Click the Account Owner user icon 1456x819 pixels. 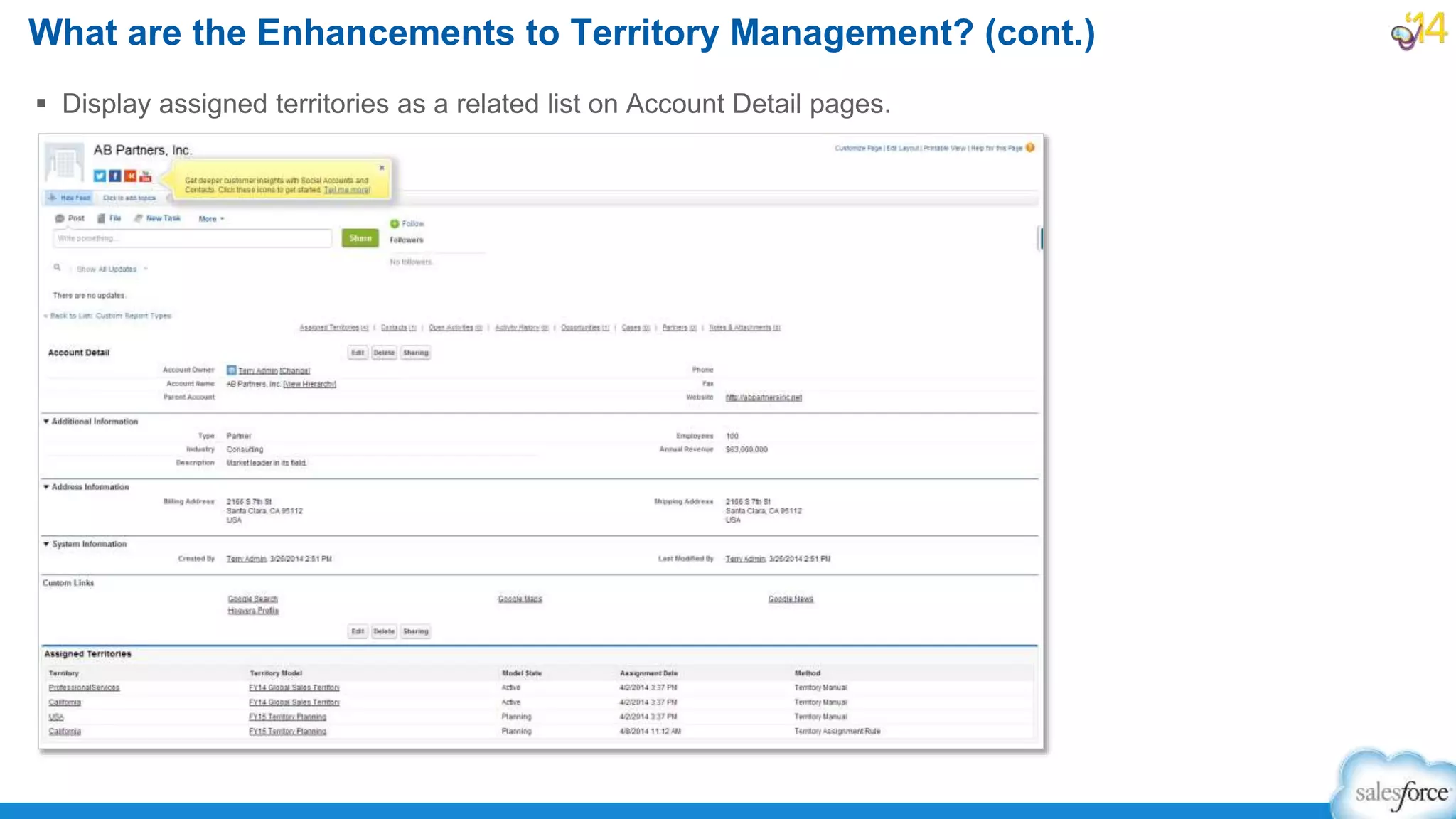pos(231,370)
